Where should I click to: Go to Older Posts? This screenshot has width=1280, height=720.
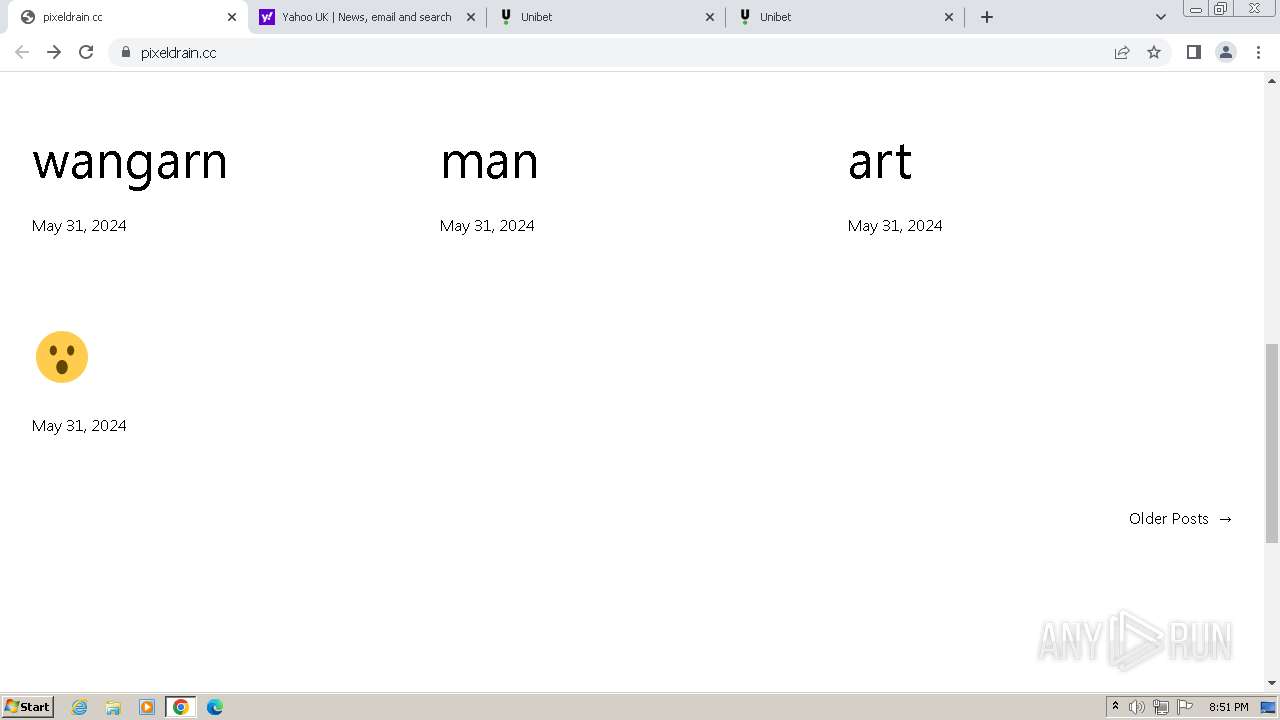point(1181,518)
